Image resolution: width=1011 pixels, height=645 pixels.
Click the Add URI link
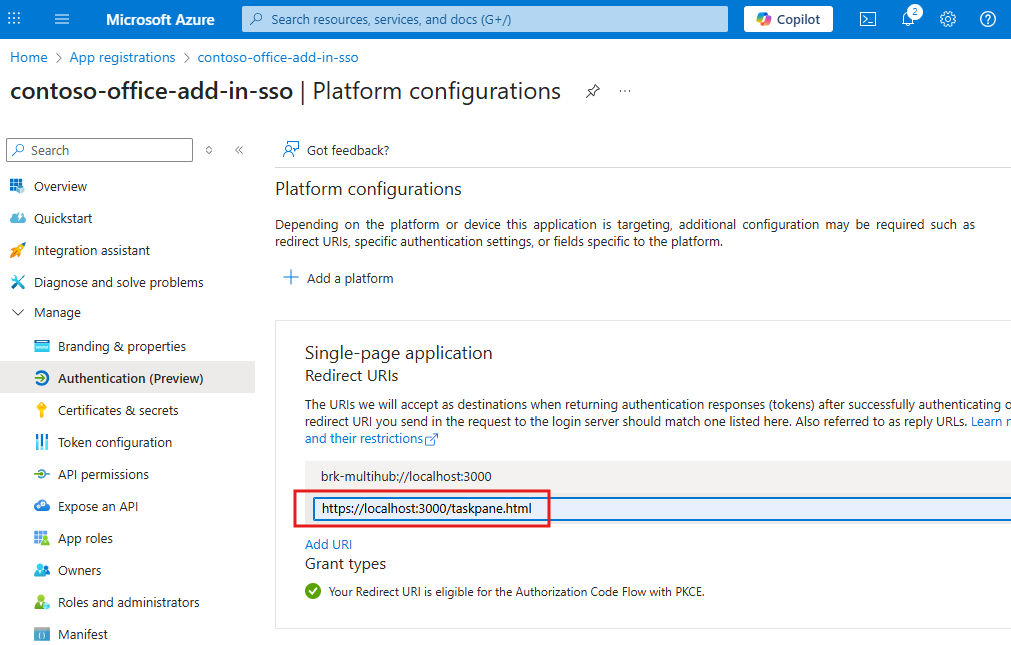coord(328,544)
